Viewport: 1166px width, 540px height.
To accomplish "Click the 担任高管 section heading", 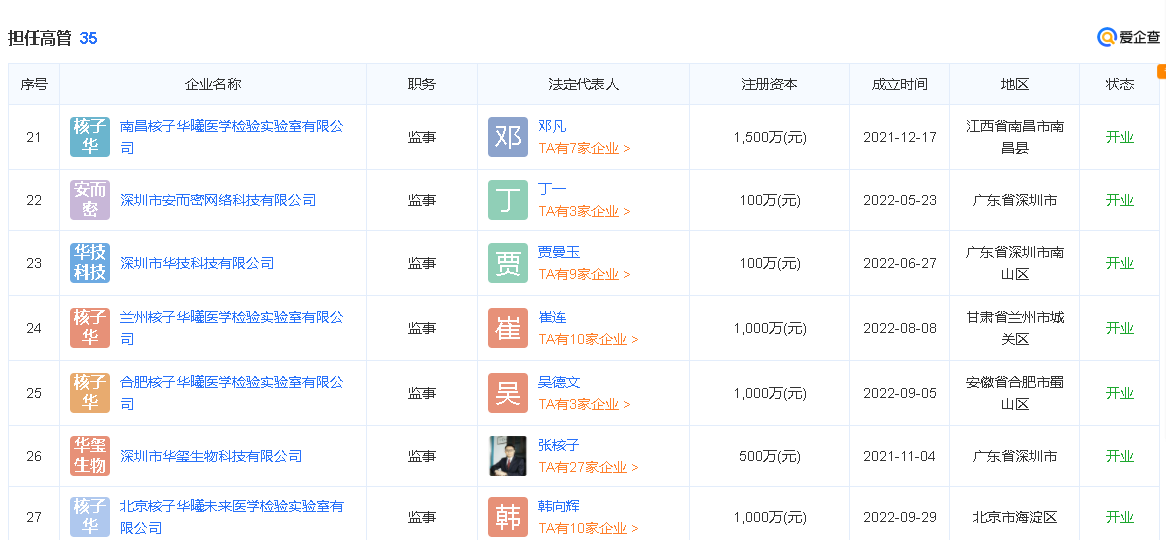I will click(39, 38).
